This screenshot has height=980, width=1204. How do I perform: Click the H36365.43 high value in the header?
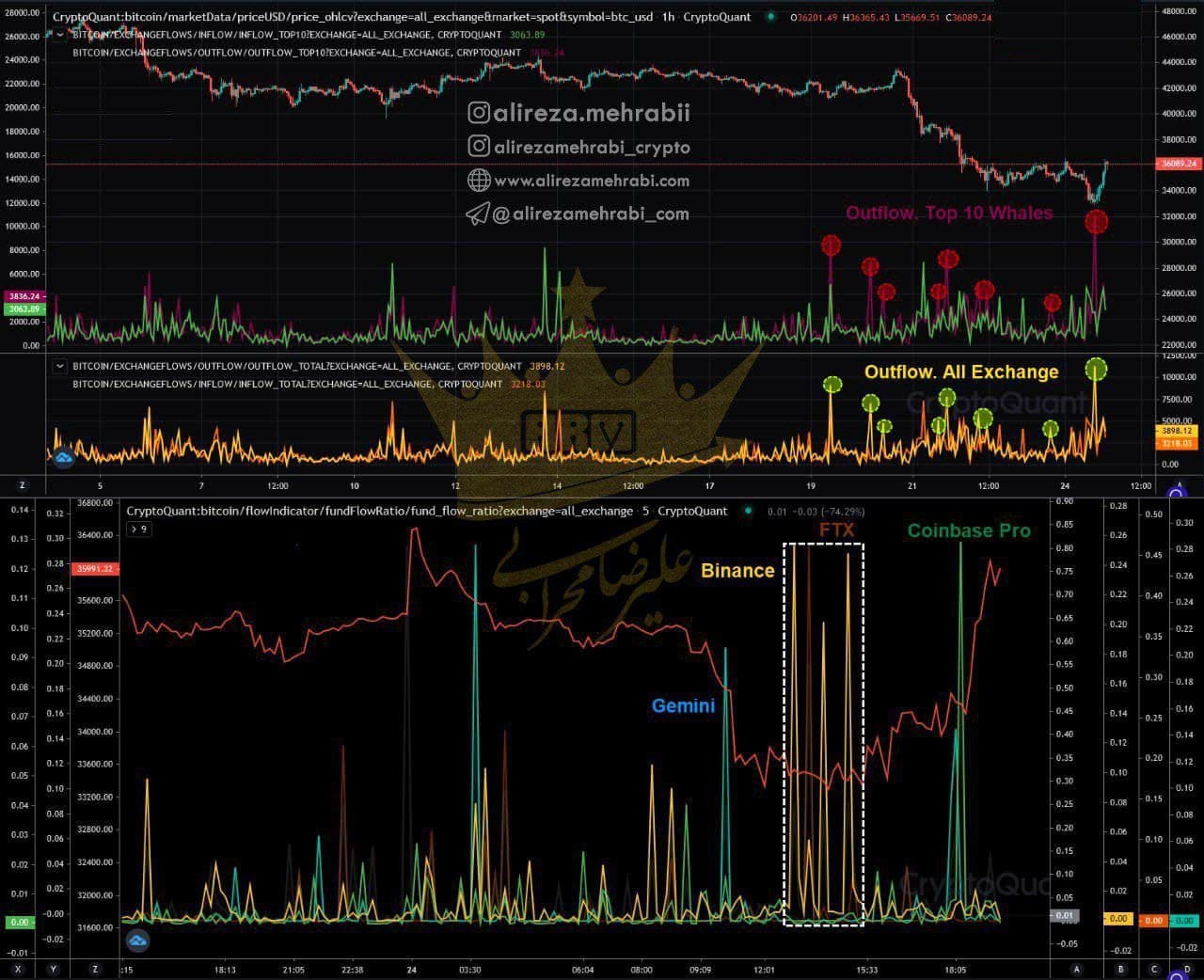865,17
